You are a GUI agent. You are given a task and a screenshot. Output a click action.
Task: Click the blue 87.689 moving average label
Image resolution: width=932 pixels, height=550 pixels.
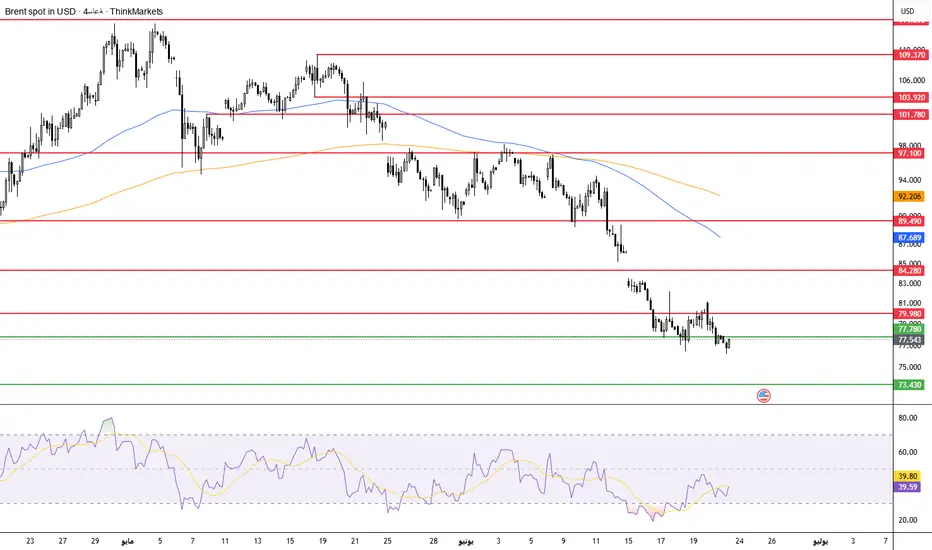(x=909, y=238)
